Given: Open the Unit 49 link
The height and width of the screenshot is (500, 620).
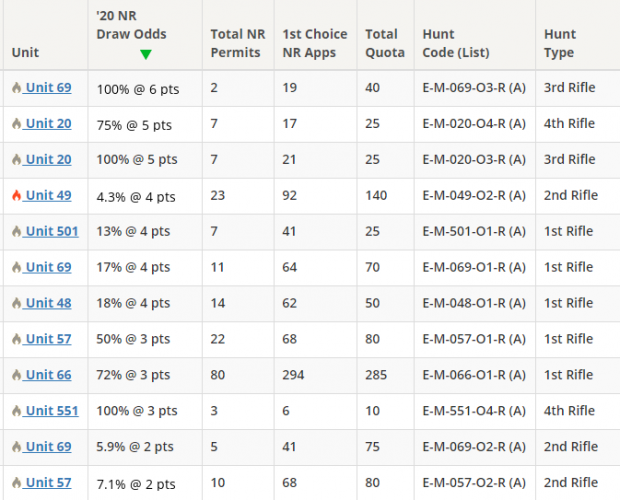Looking at the screenshot, I should click(x=48, y=195).
